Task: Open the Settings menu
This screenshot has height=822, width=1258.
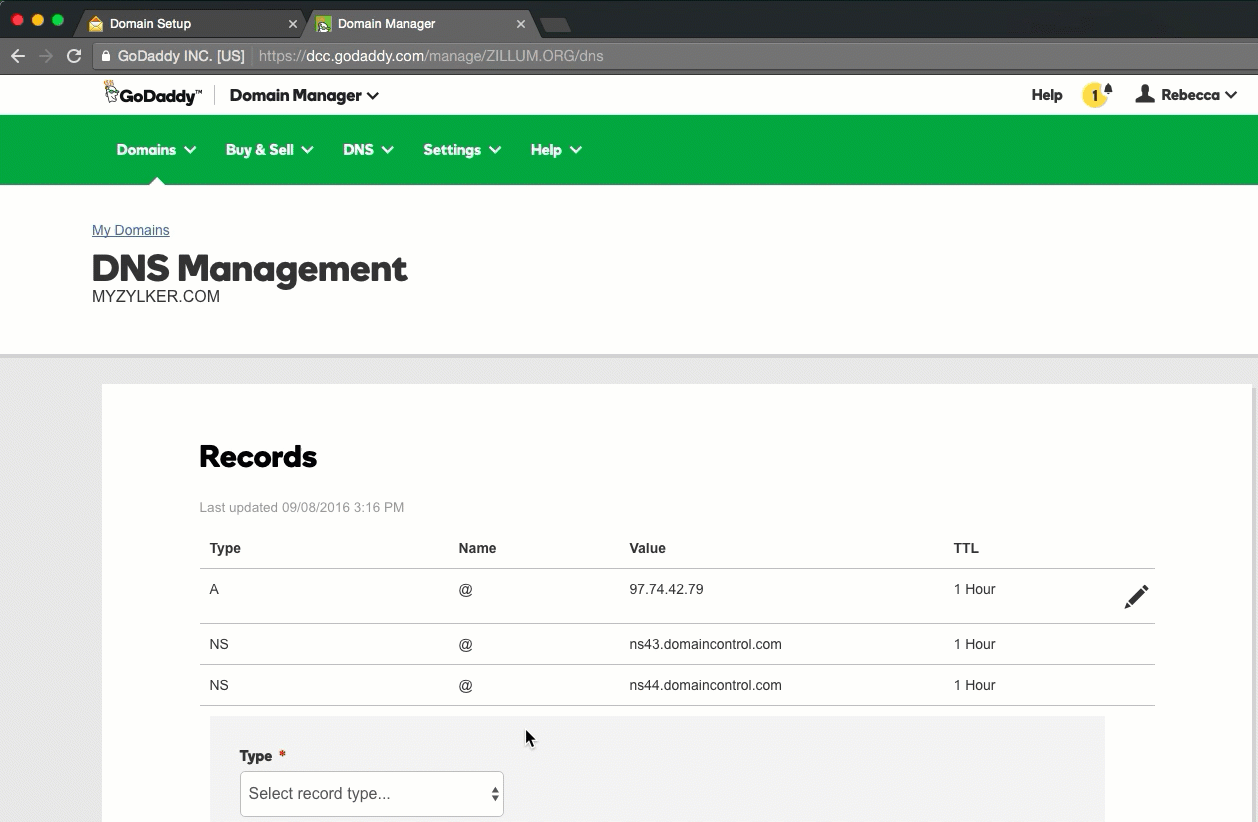Action: (x=454, y=149)
